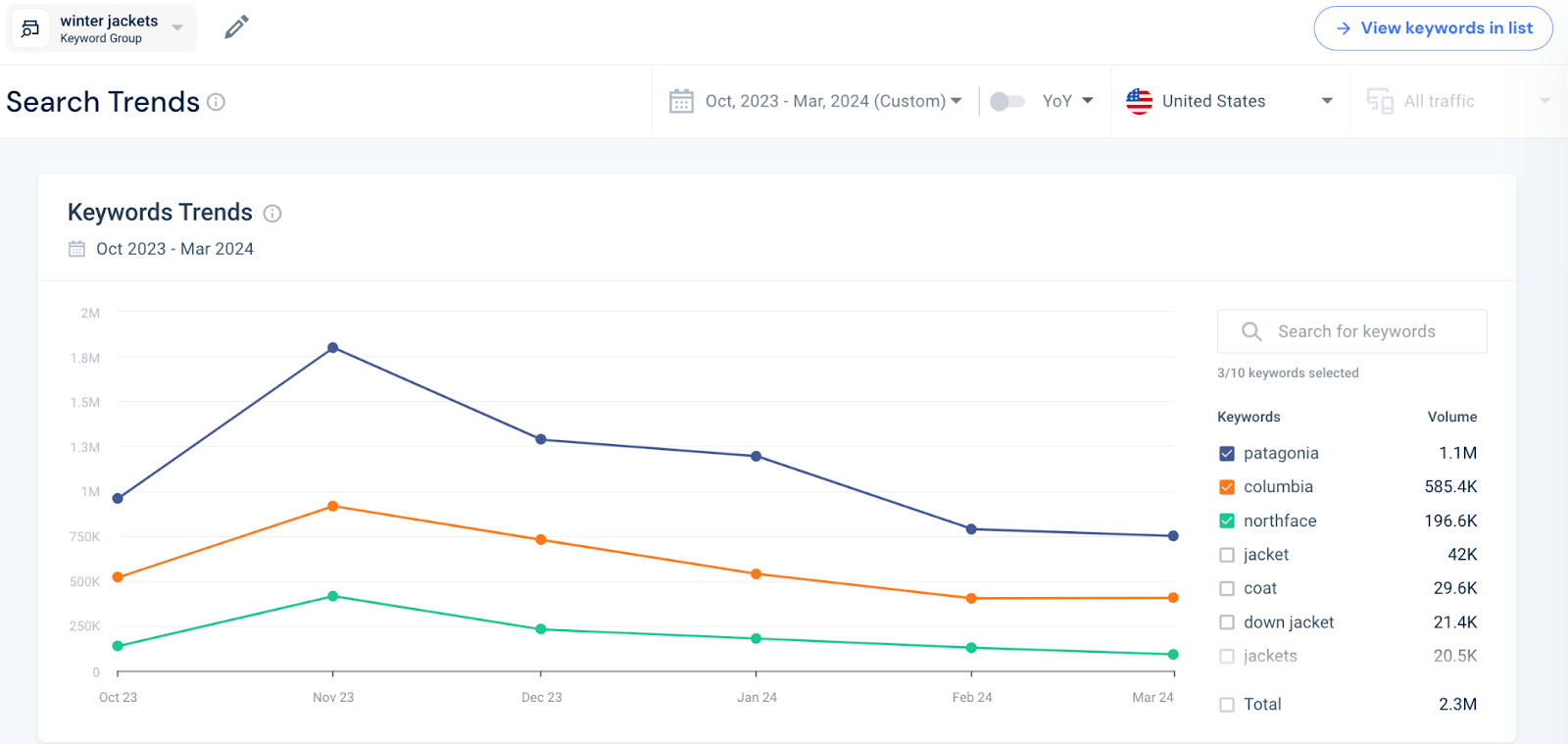Click the magnifier icon in keyword search
Screen dimensions: 1568x744
coord(1251,331)
